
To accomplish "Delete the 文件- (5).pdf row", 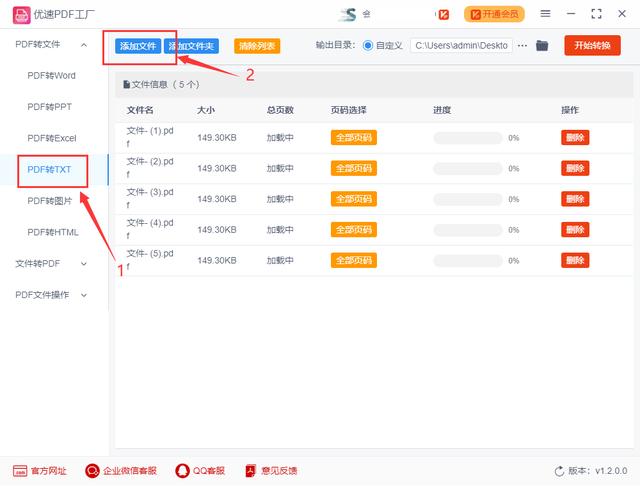I will [575, 260].
